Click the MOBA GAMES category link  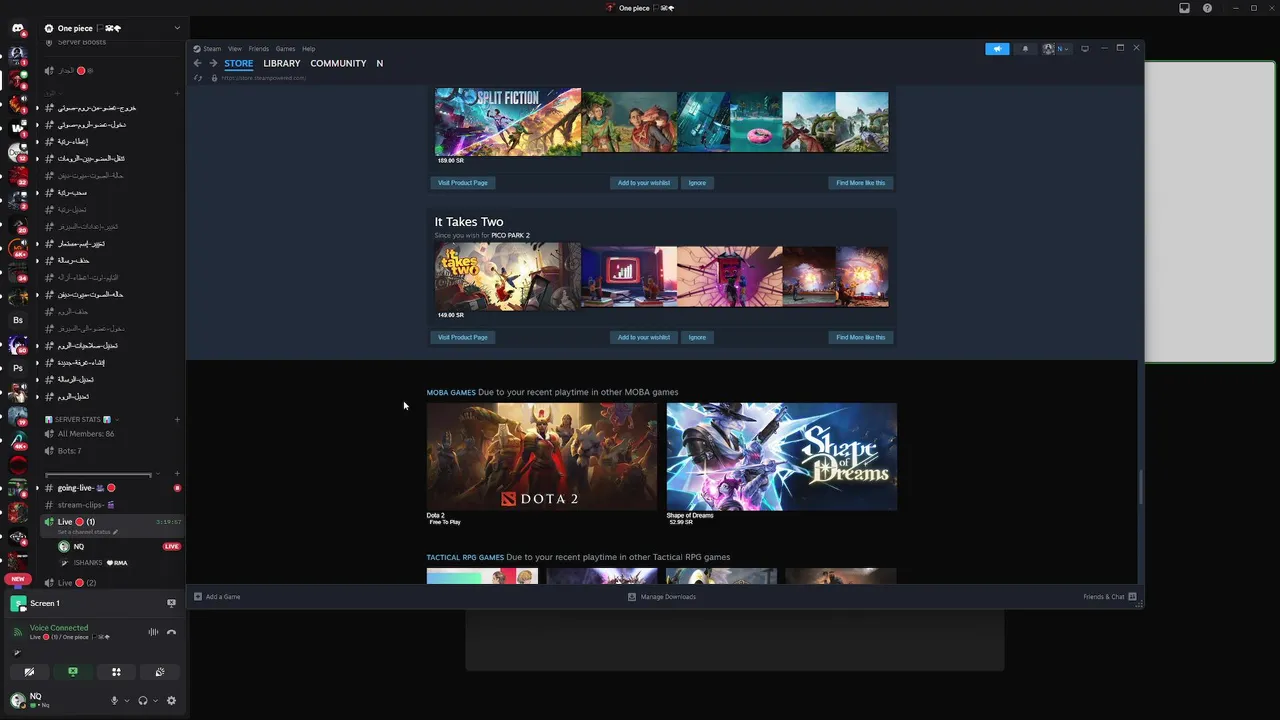451,392
